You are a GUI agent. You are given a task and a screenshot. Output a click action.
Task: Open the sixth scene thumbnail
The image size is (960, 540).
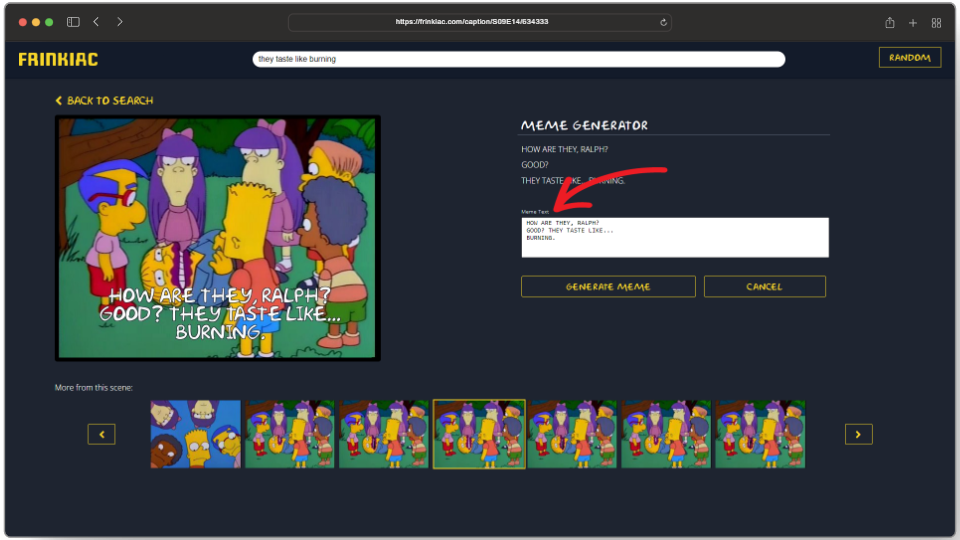(666, 435)
